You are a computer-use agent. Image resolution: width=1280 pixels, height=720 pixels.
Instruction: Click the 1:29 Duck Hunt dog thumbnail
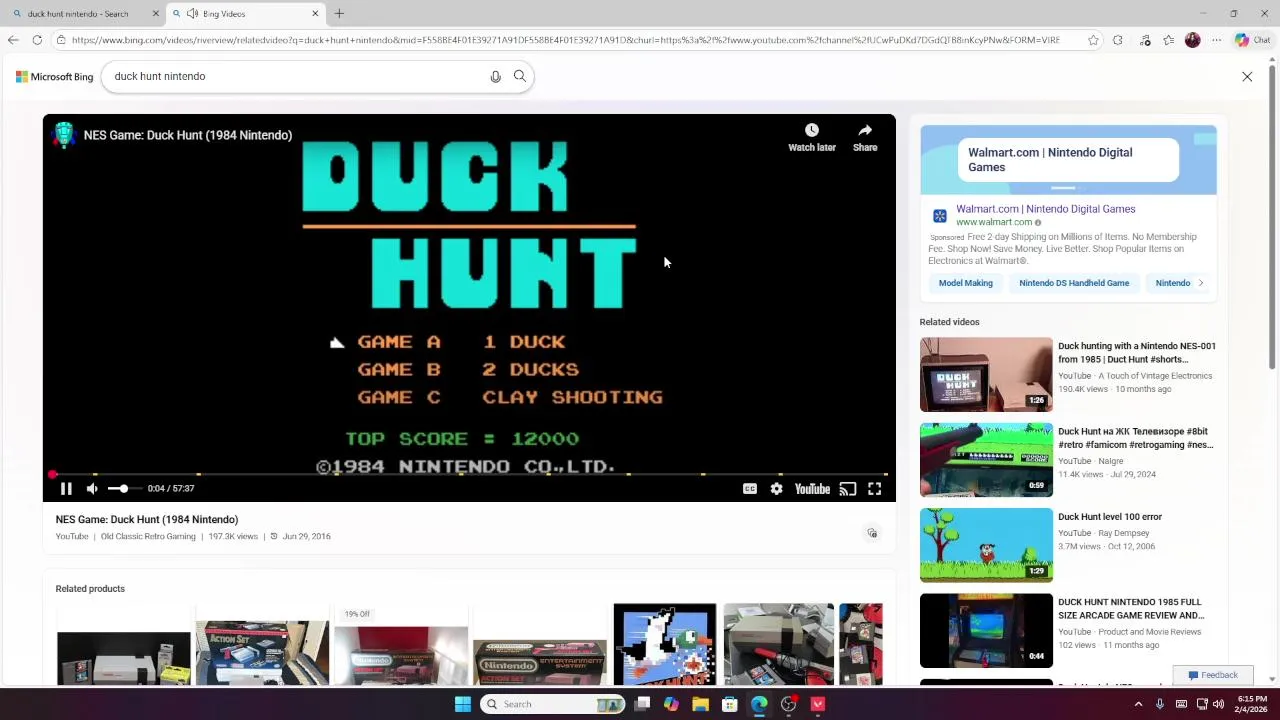tap(986, 545)
